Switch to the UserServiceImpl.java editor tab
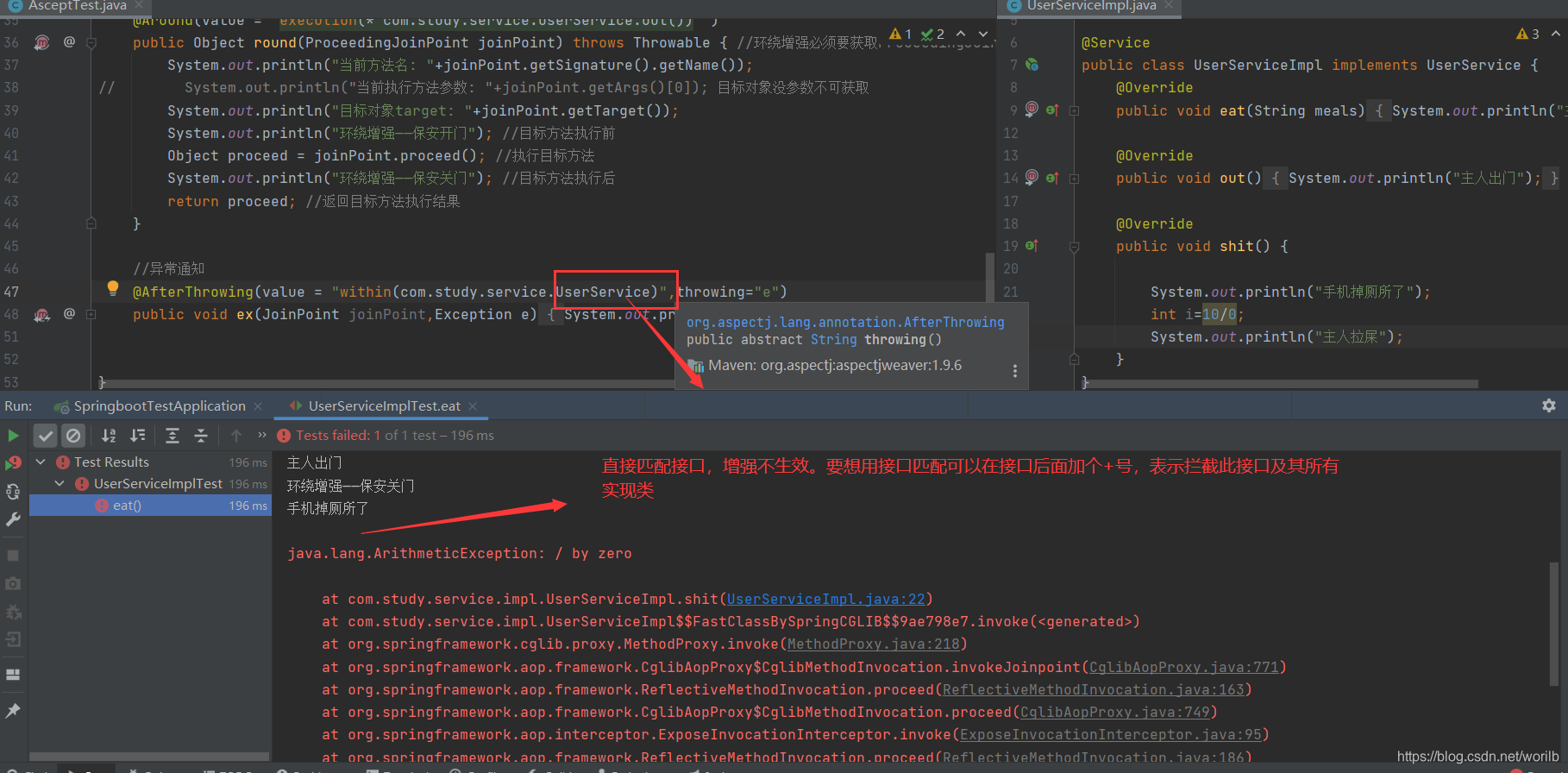Screen dimensions: 1568x773 pos(1091,6)
